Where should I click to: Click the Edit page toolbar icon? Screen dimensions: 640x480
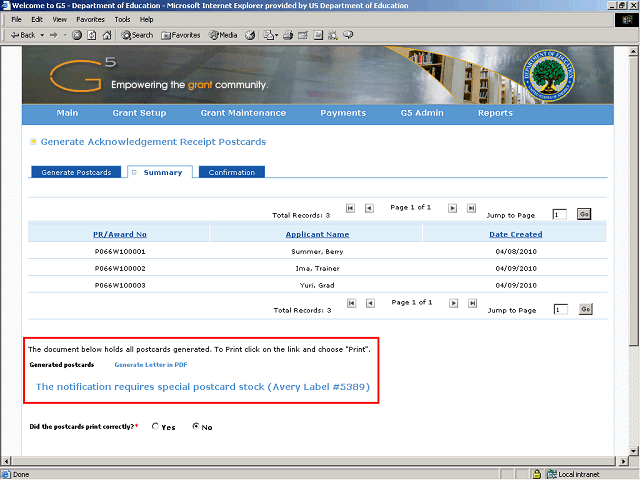pos(303,35)
